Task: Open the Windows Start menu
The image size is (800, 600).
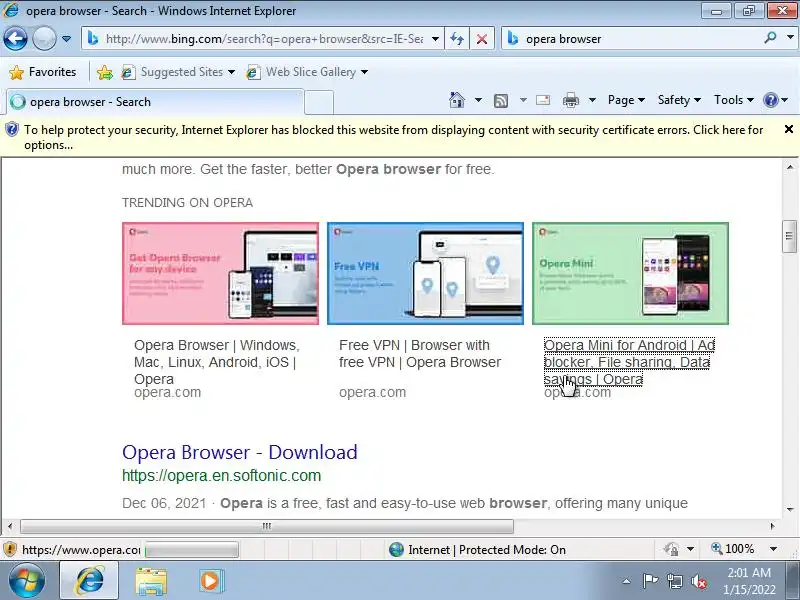Action: pyautogui.click(x=27, y=581)
